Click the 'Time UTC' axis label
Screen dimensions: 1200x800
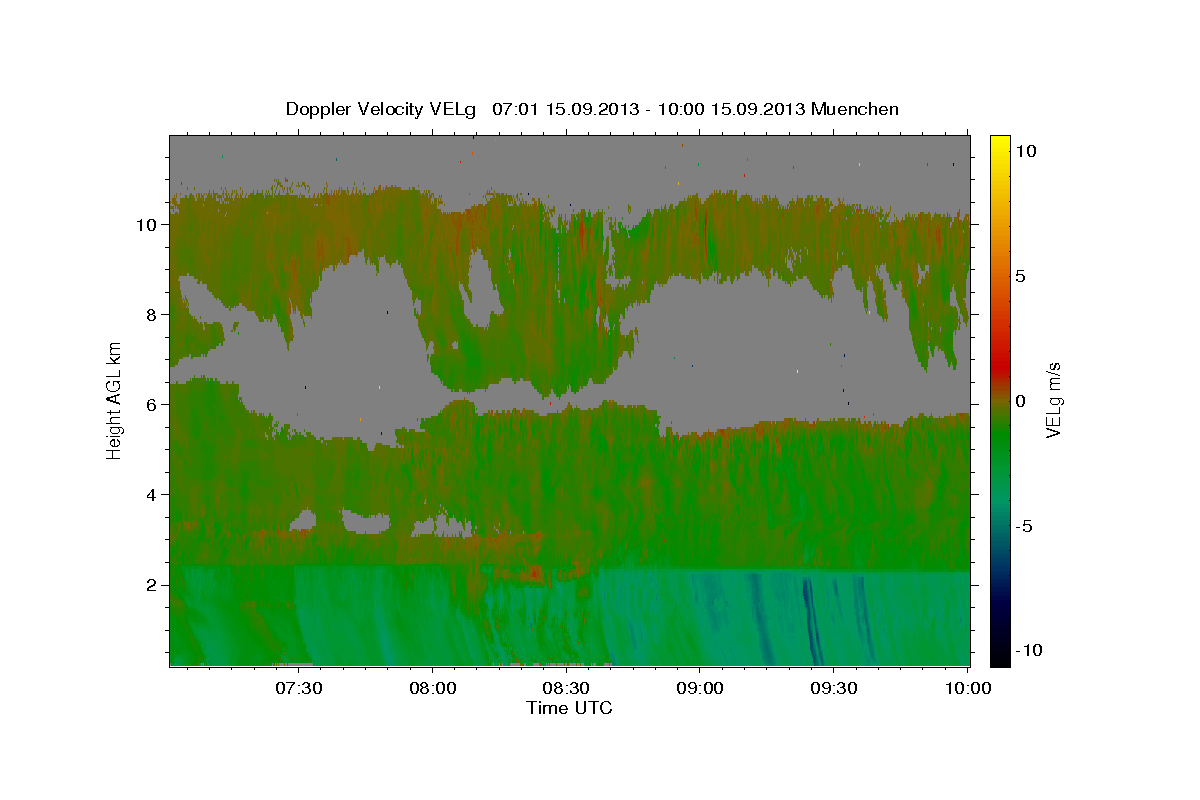[569, 708]
